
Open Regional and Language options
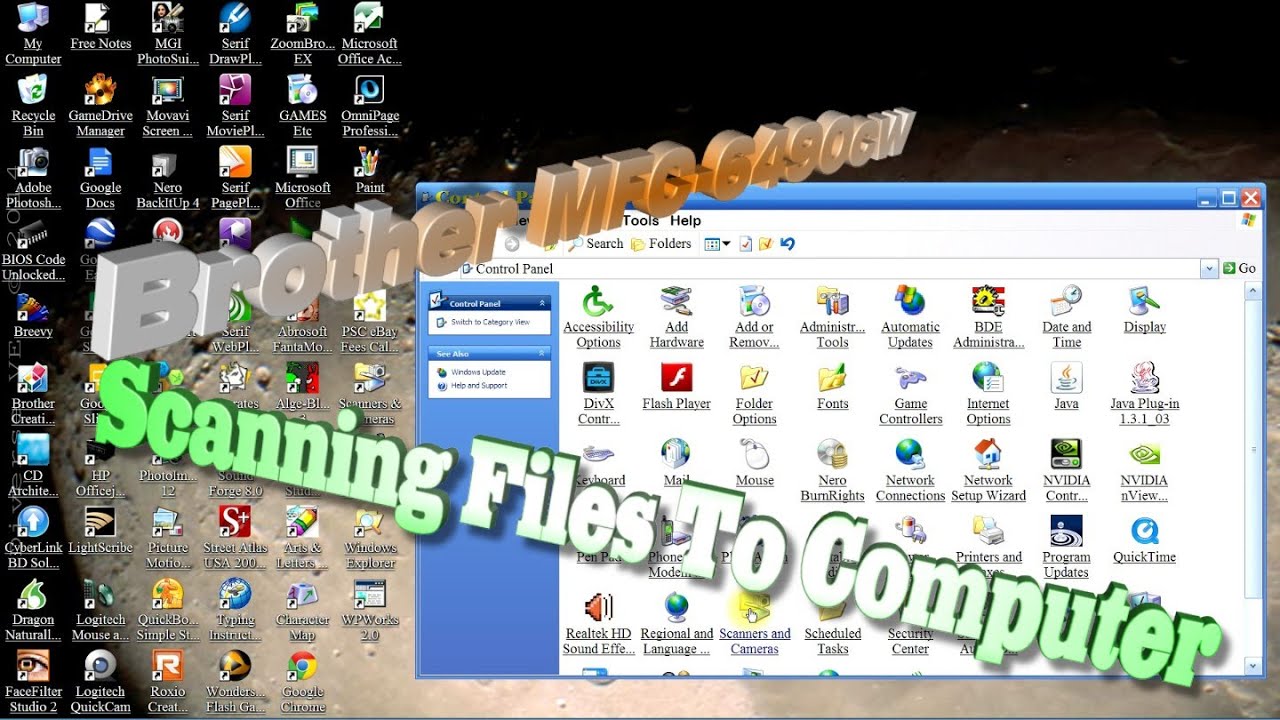coord(677,625)
